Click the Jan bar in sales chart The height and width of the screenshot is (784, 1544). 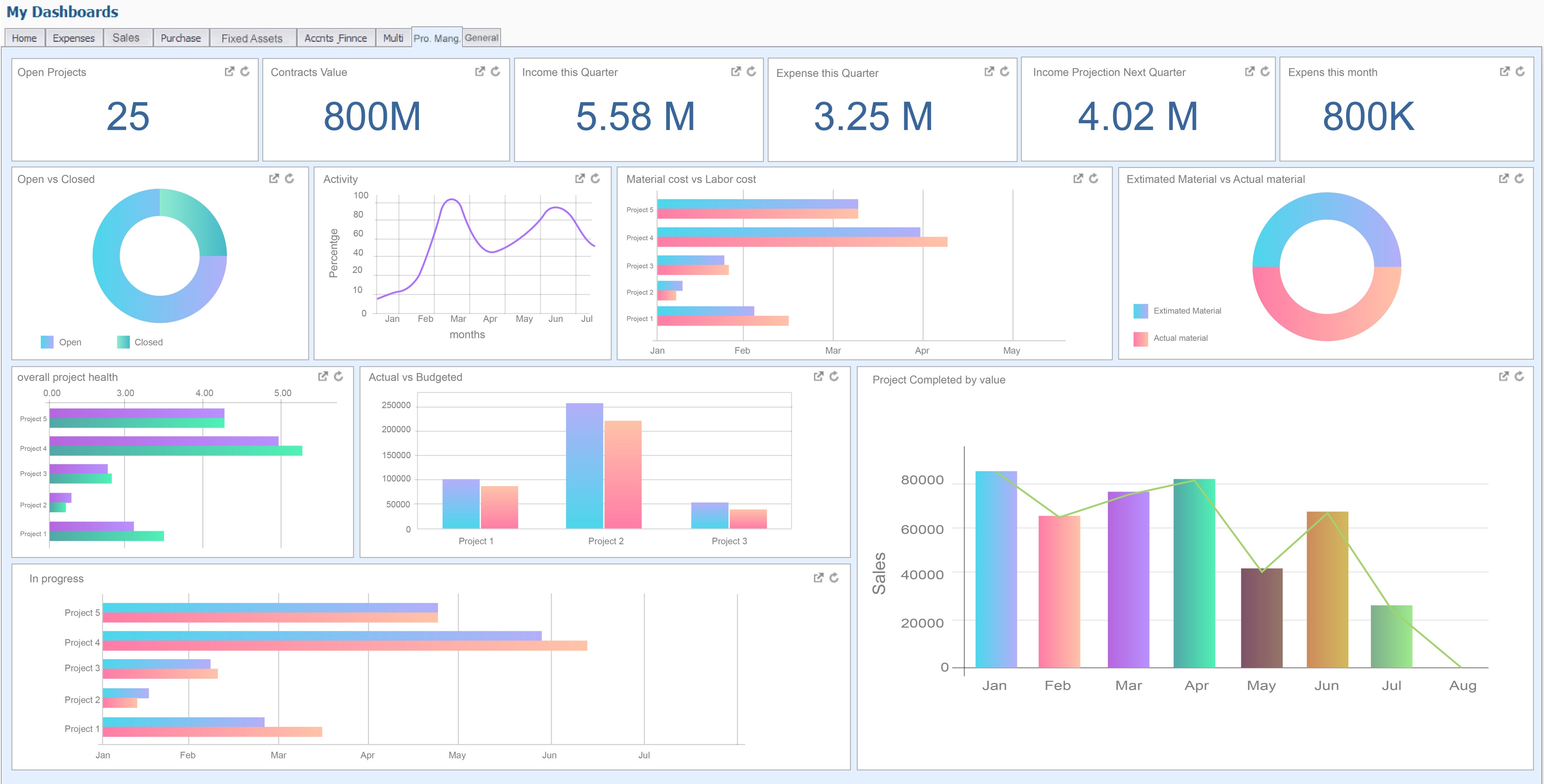(x=996, y=570)
